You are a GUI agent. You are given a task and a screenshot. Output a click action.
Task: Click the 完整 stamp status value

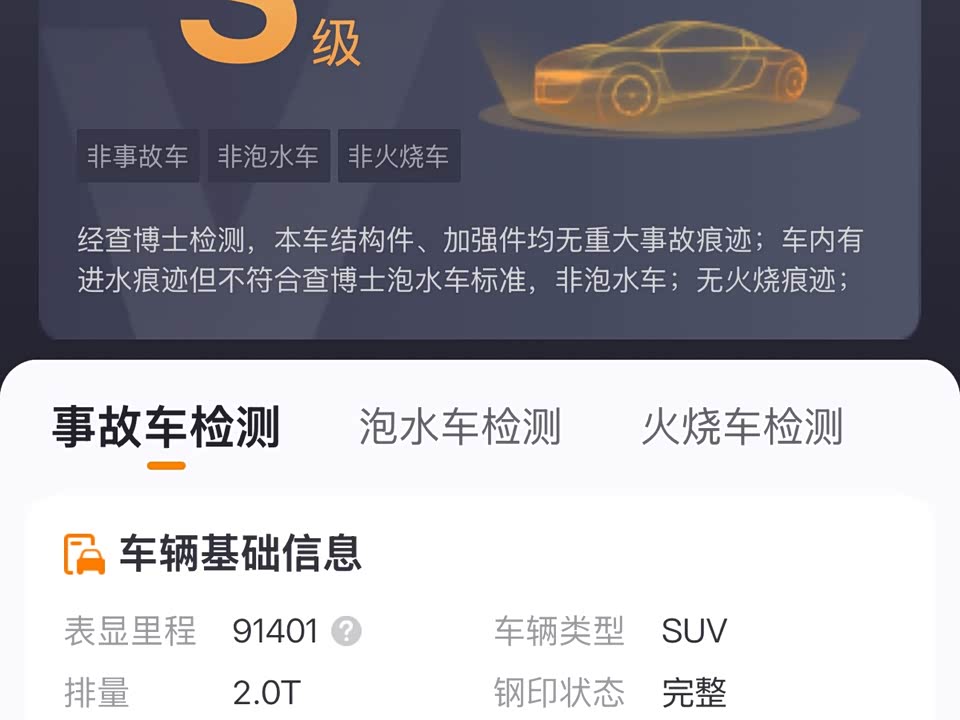tap(694, 693)
